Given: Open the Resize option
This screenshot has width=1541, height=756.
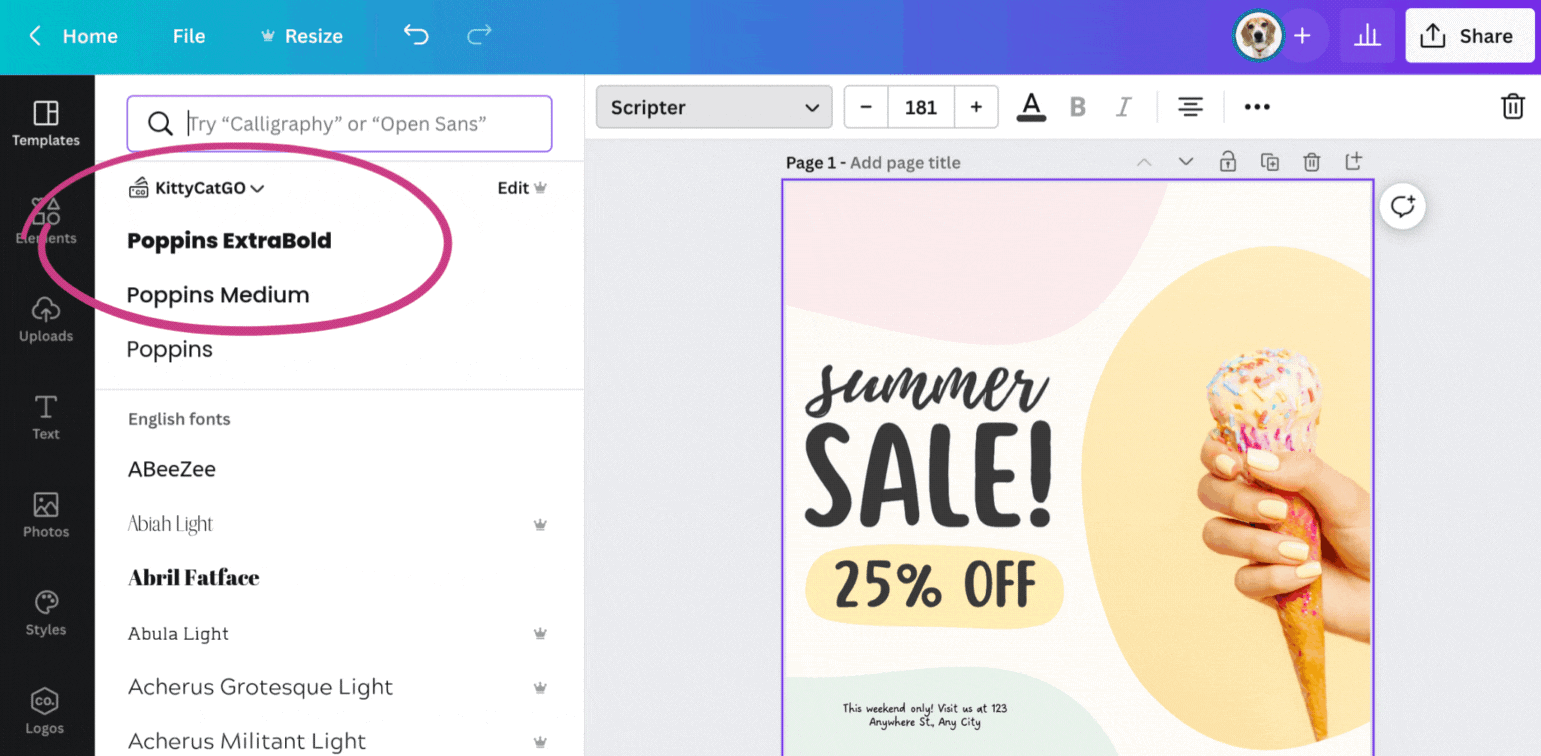Looking at the screenshot, I should click(x=301, y=36).
